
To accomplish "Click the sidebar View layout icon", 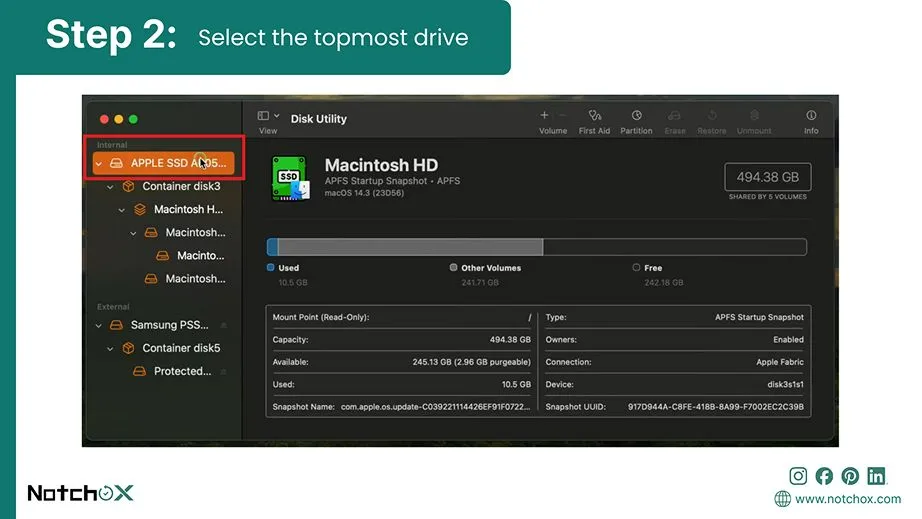I will pos(263,116).
